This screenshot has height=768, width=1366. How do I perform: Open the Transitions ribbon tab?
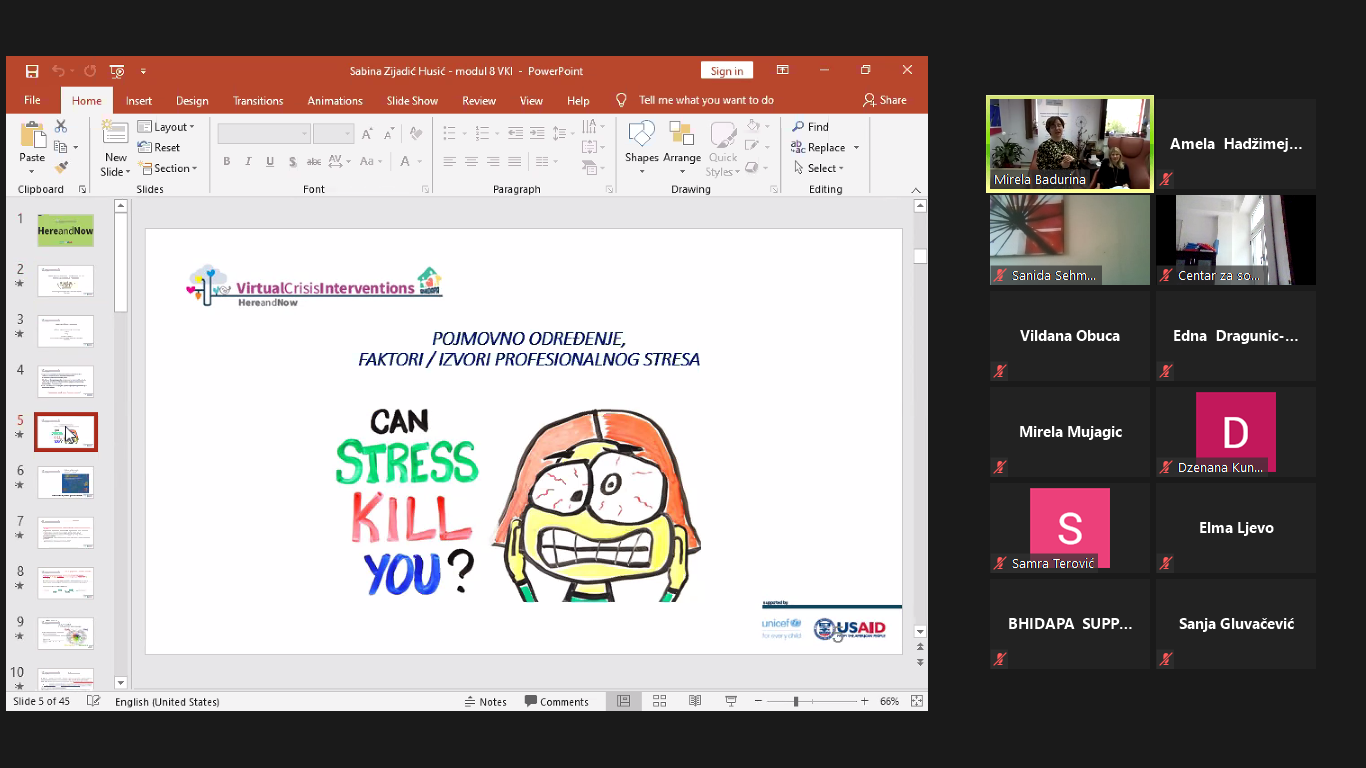[x=258, y=100]
